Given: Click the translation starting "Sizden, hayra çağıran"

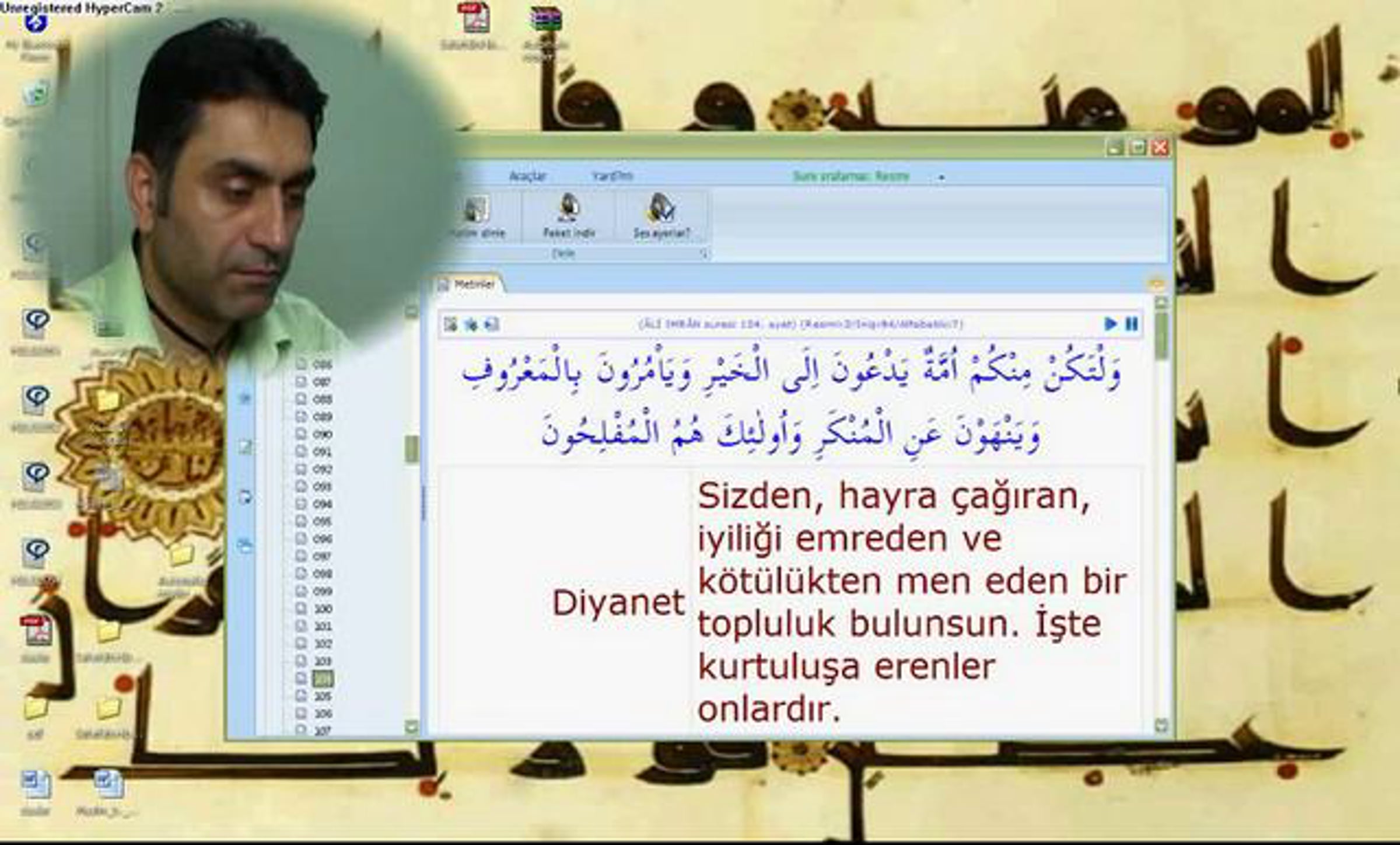Looking at the screenshot, I should point(912,602).
